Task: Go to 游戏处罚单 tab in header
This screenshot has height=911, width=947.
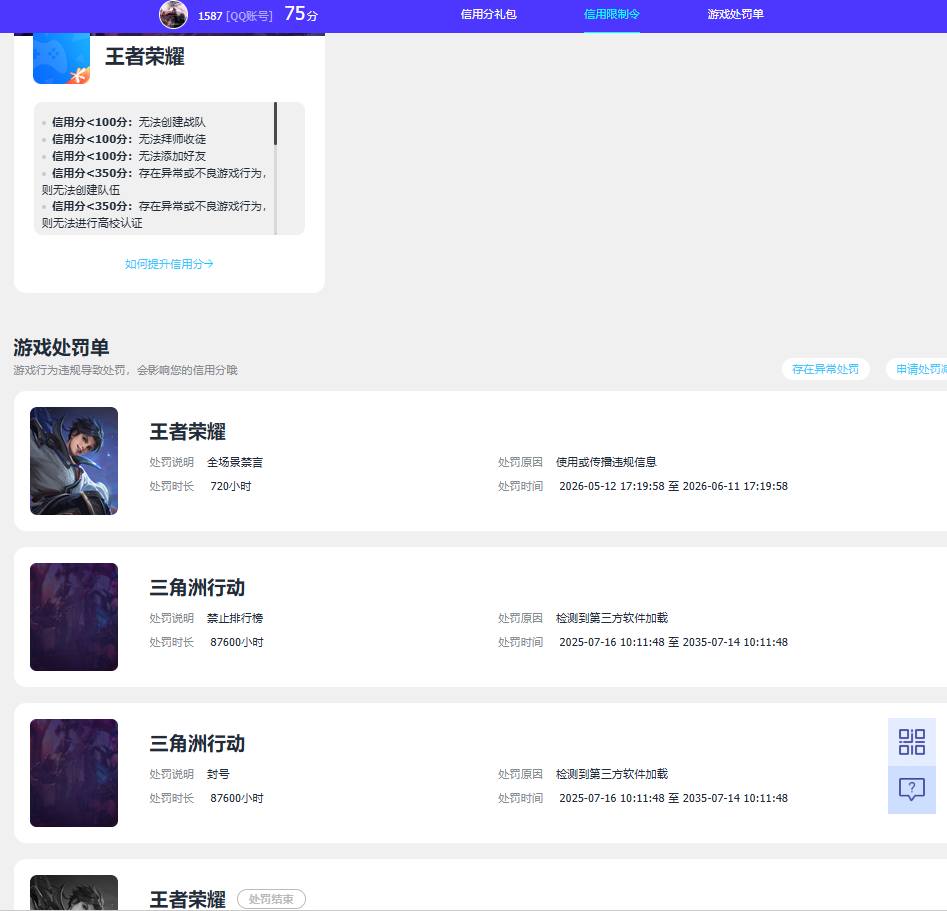Action: pyautogui.click(x=735, y=14)
